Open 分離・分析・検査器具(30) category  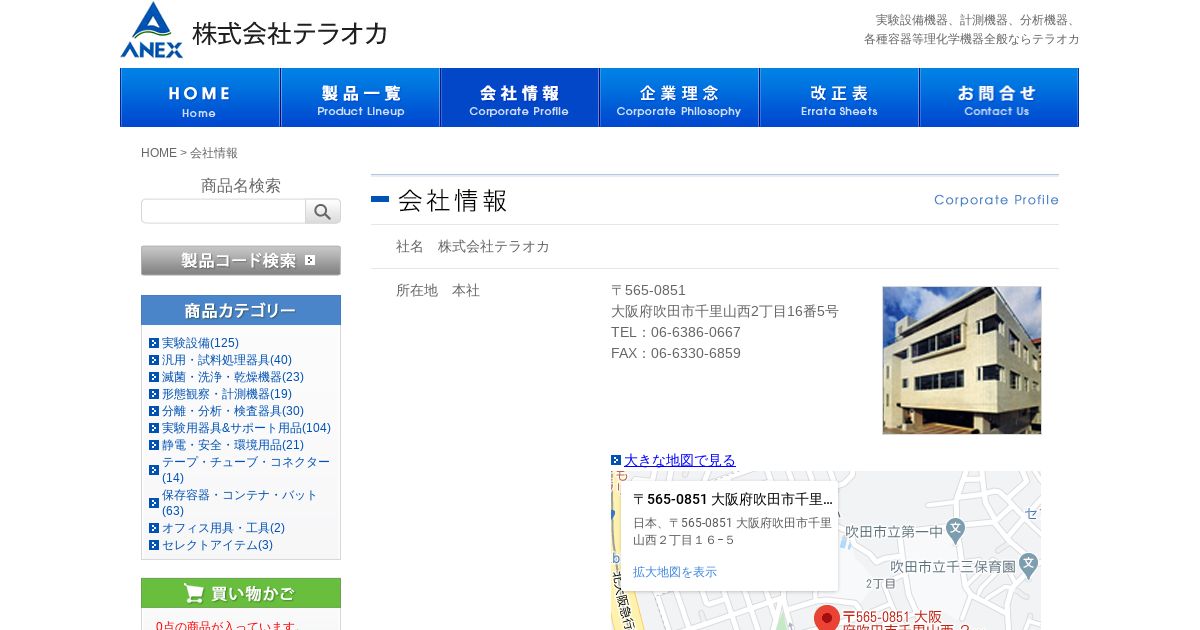point(233,411)
